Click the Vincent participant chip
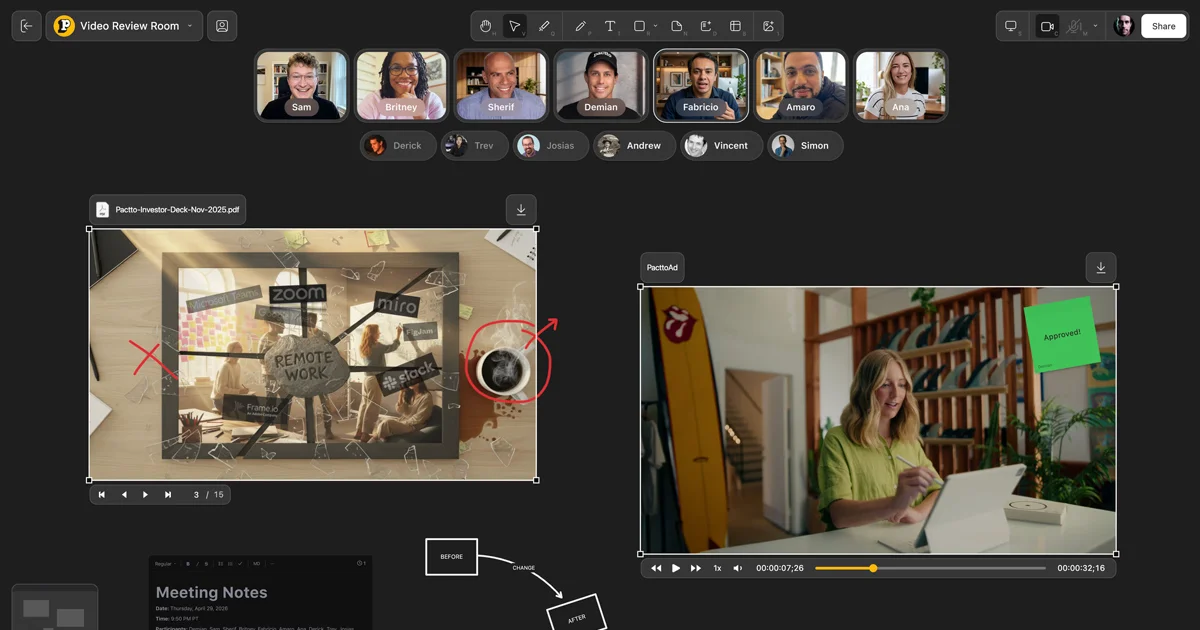1200x630 pixels. (721, 146)
